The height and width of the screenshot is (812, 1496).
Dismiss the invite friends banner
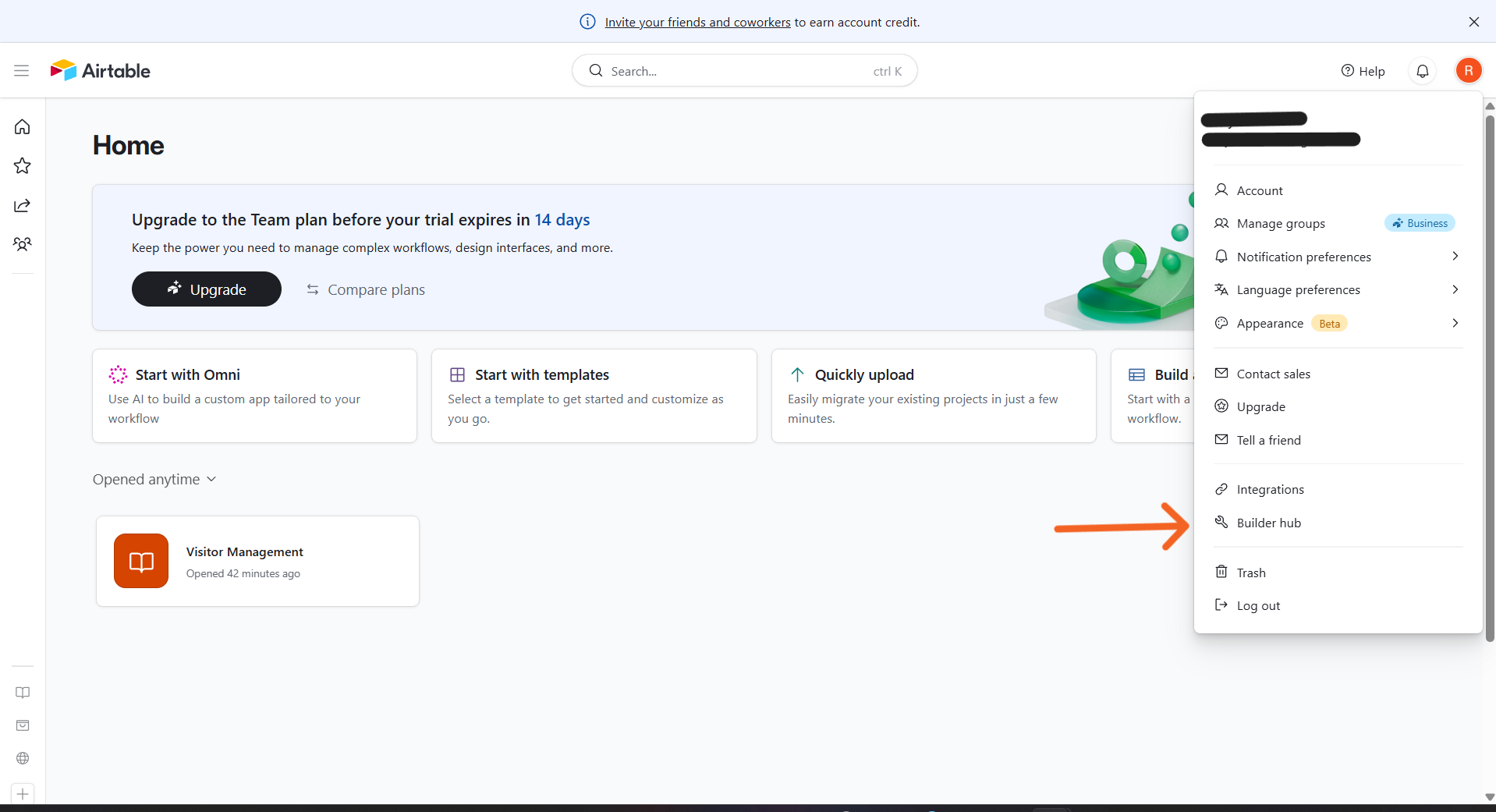tap(1474, 22)
